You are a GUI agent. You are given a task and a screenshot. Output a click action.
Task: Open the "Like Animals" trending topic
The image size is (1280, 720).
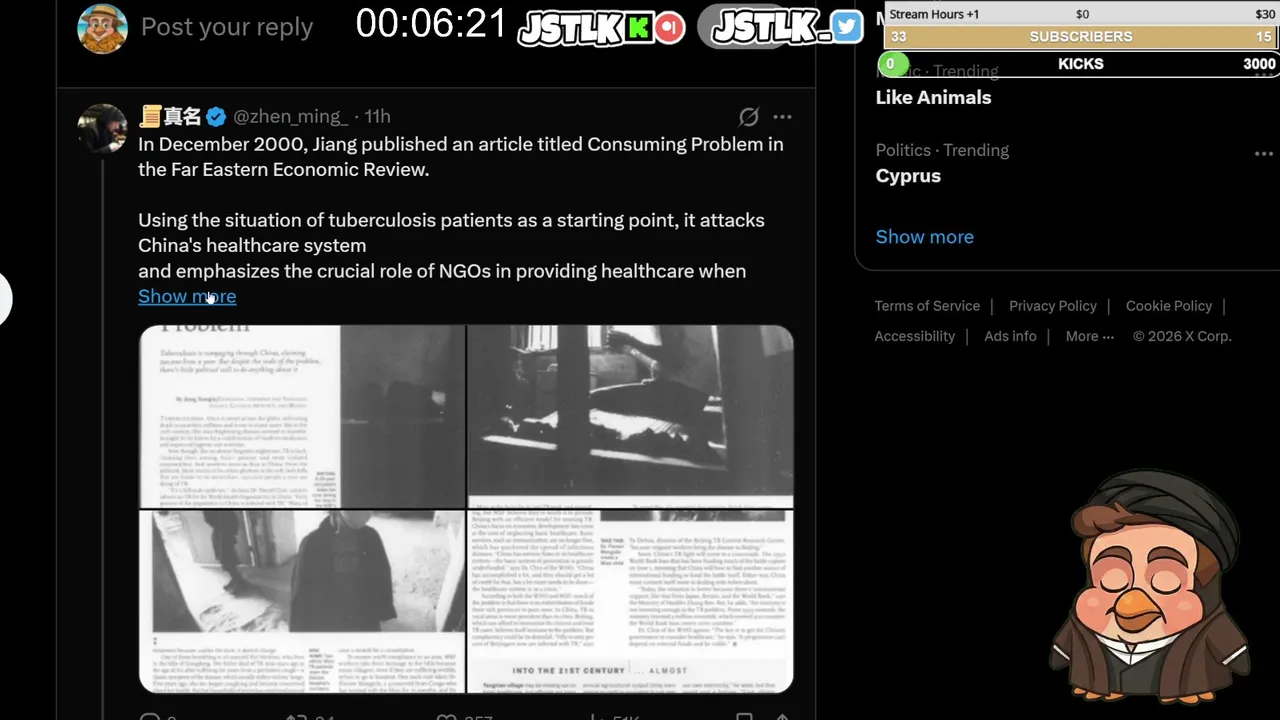933,97
